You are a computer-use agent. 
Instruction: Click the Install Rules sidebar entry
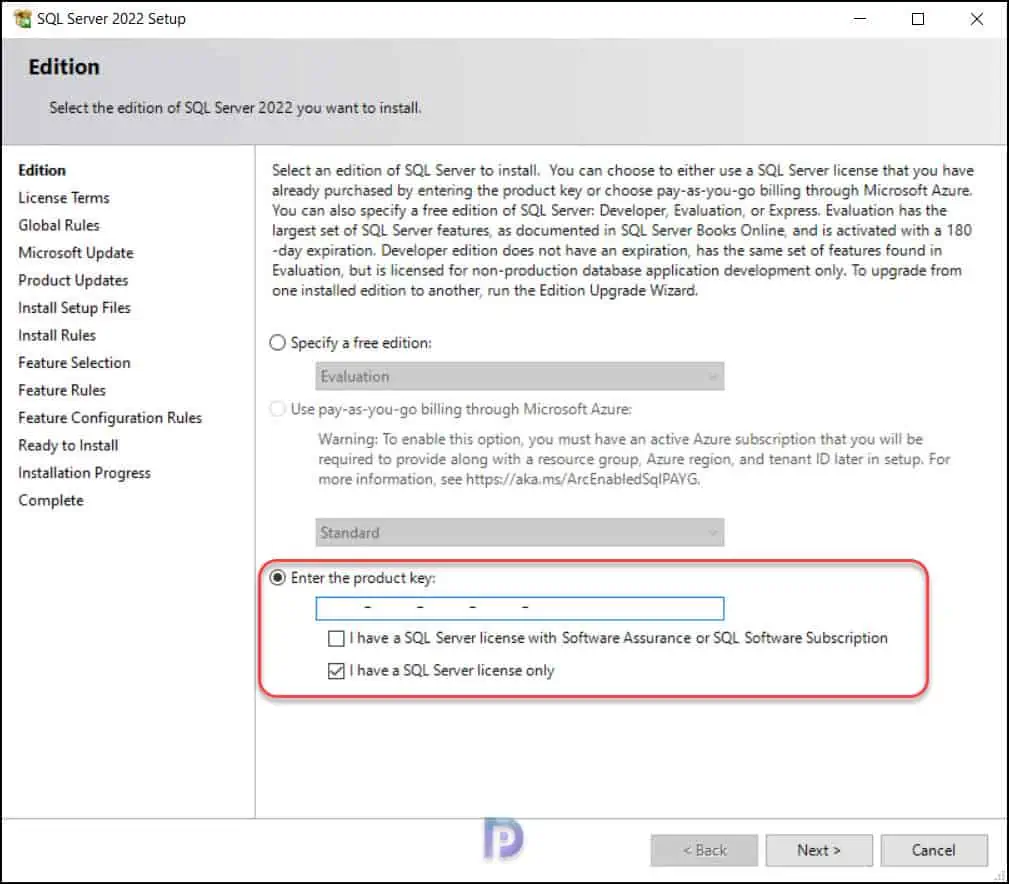[x=57, y=335]
